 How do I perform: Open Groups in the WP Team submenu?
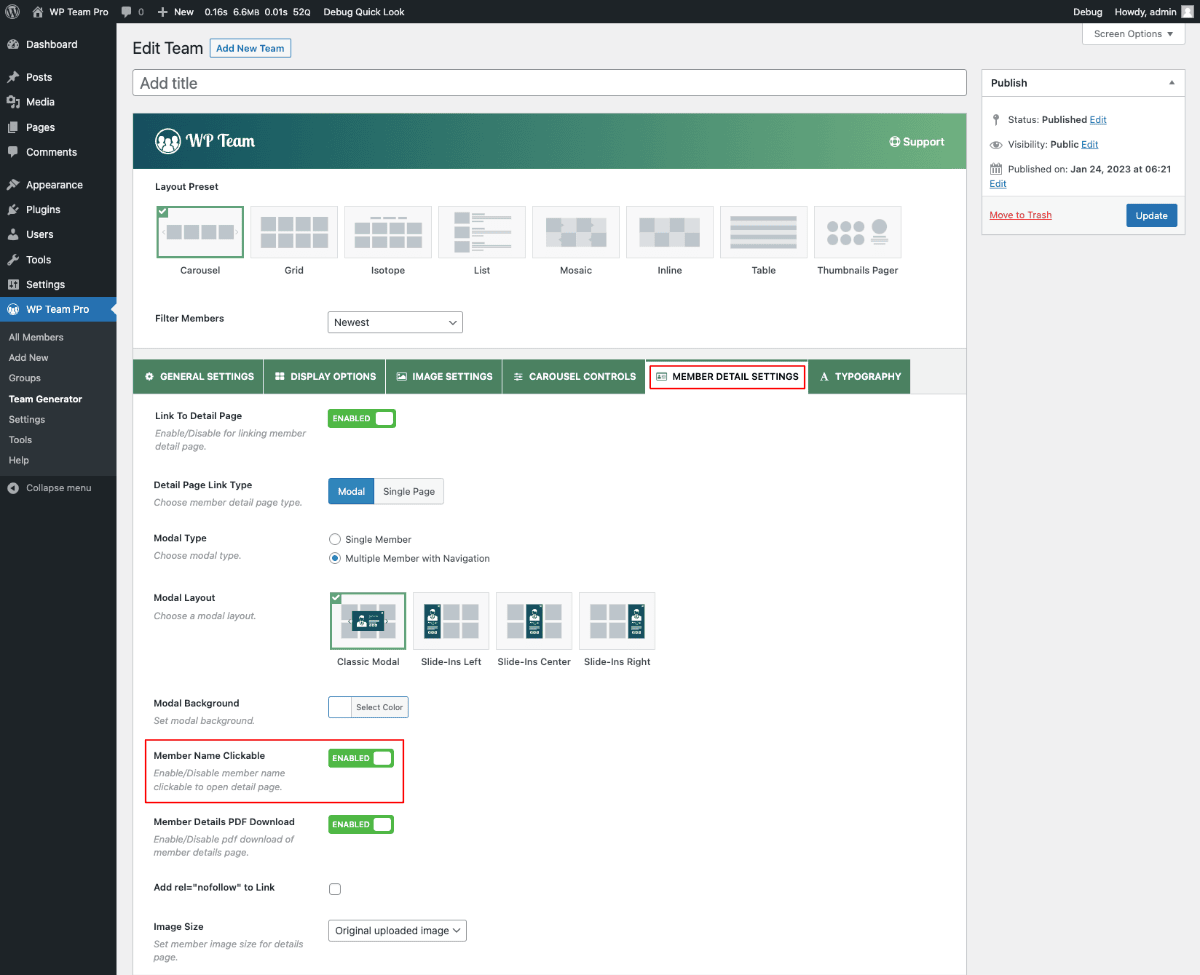[x=25, y=378]
